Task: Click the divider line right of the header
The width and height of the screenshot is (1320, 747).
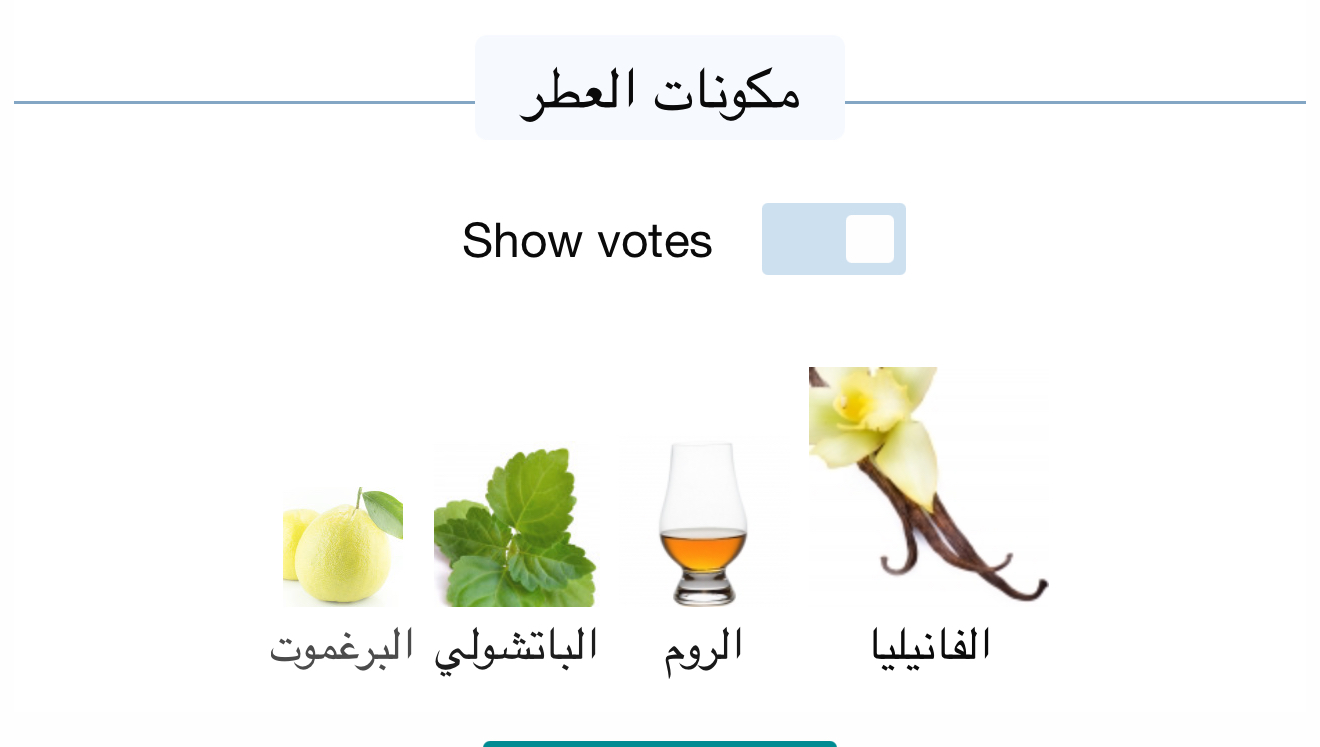Action: coord(1075,102)
